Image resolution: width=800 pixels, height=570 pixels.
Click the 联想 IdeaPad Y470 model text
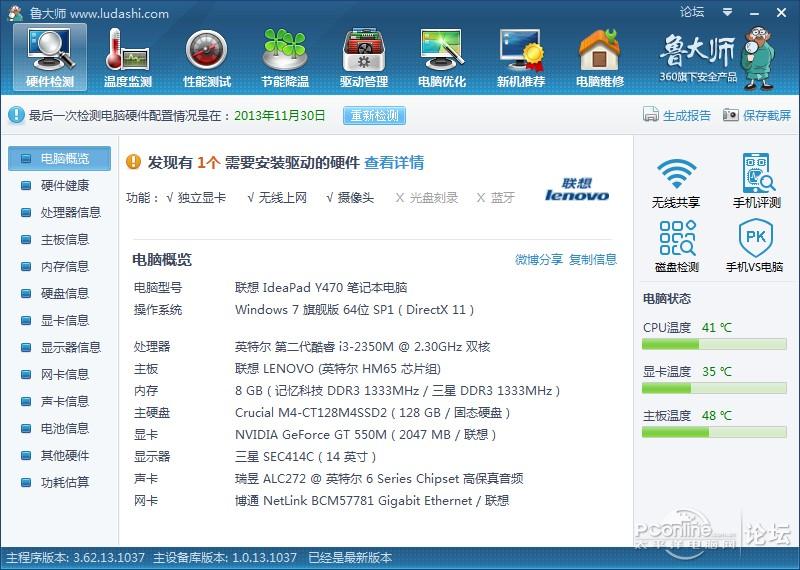tap(321, 288)
